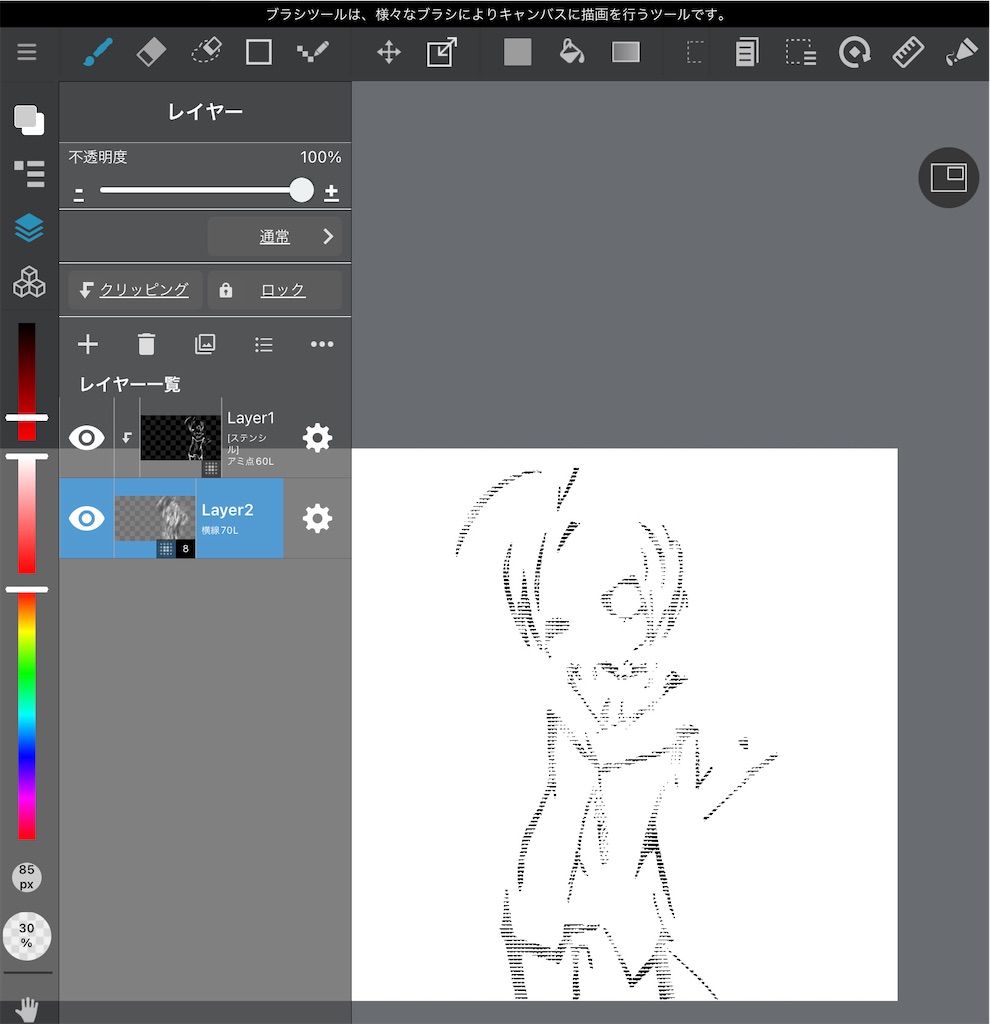
Task: Select the Fill rectangle tool
Action: point(518,52)
